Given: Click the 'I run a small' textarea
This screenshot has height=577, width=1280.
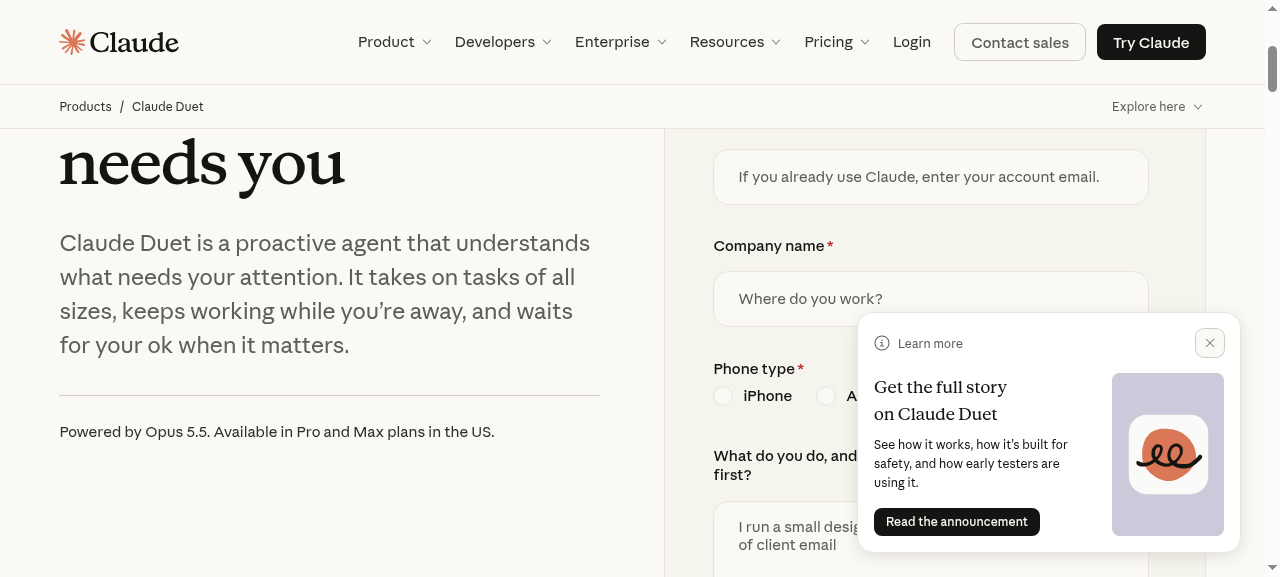Looking at the screenshot, I should point(785,540).
